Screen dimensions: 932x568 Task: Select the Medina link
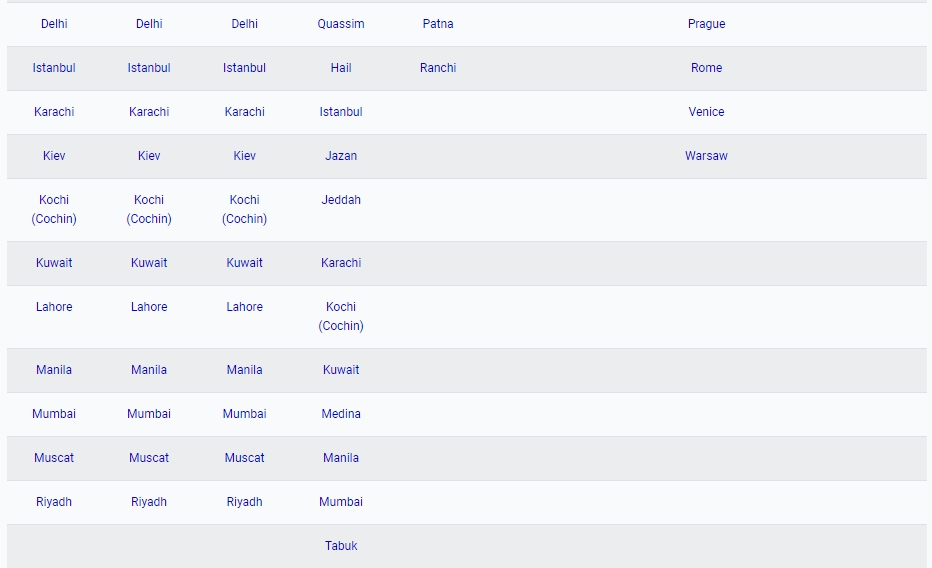341,414
